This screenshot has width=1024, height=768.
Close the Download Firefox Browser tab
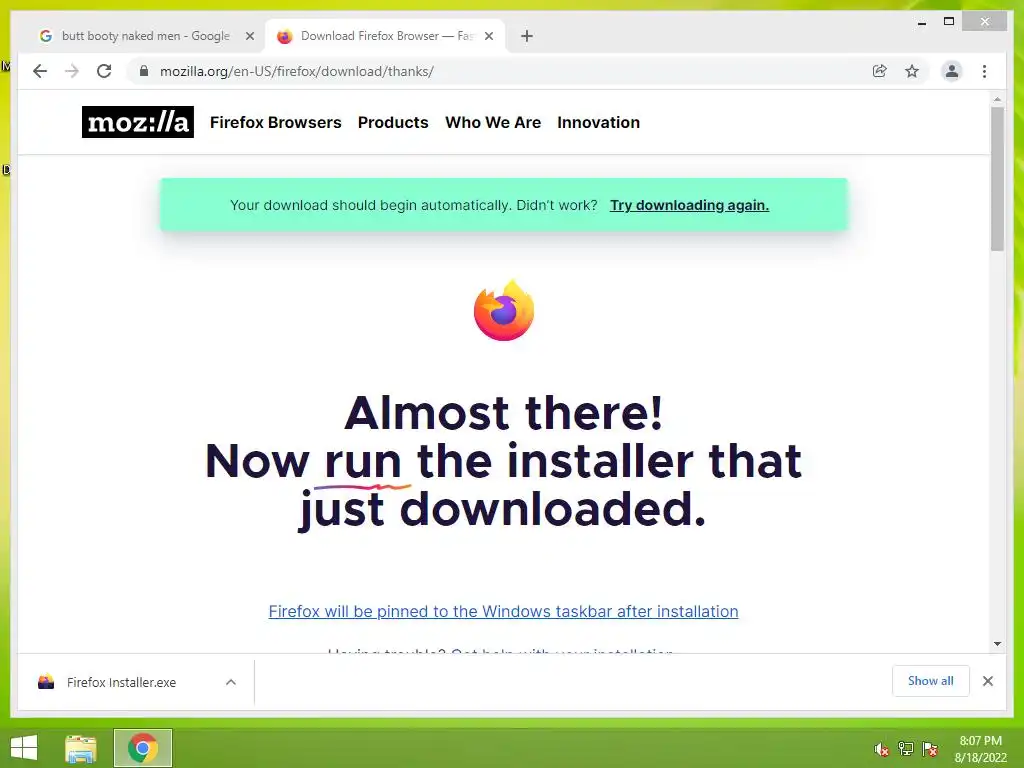(x=488, y=37)
